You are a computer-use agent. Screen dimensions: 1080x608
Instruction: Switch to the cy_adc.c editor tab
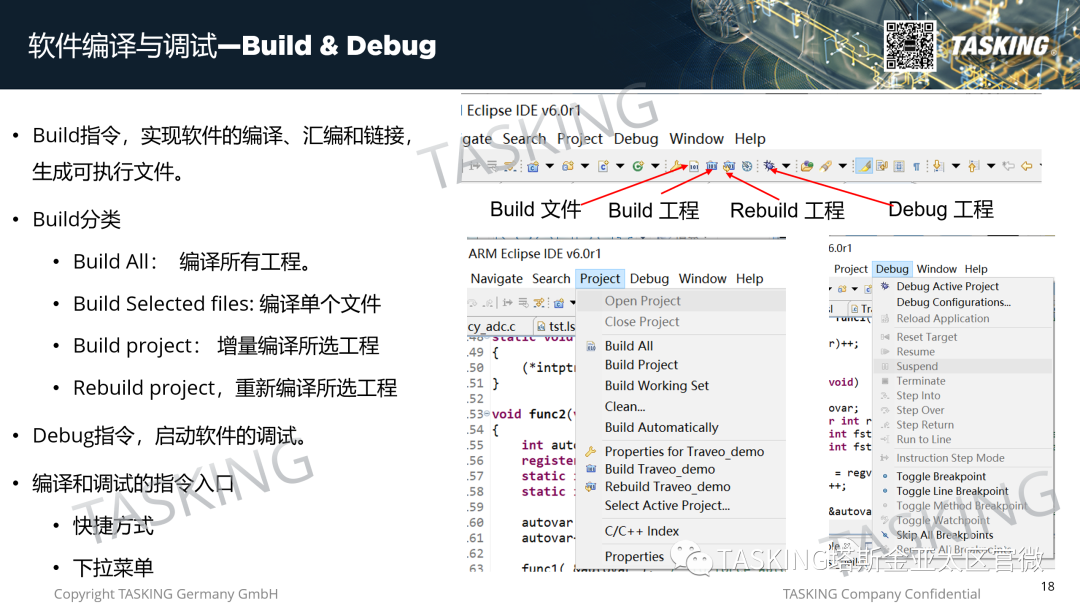click(498, 326)
